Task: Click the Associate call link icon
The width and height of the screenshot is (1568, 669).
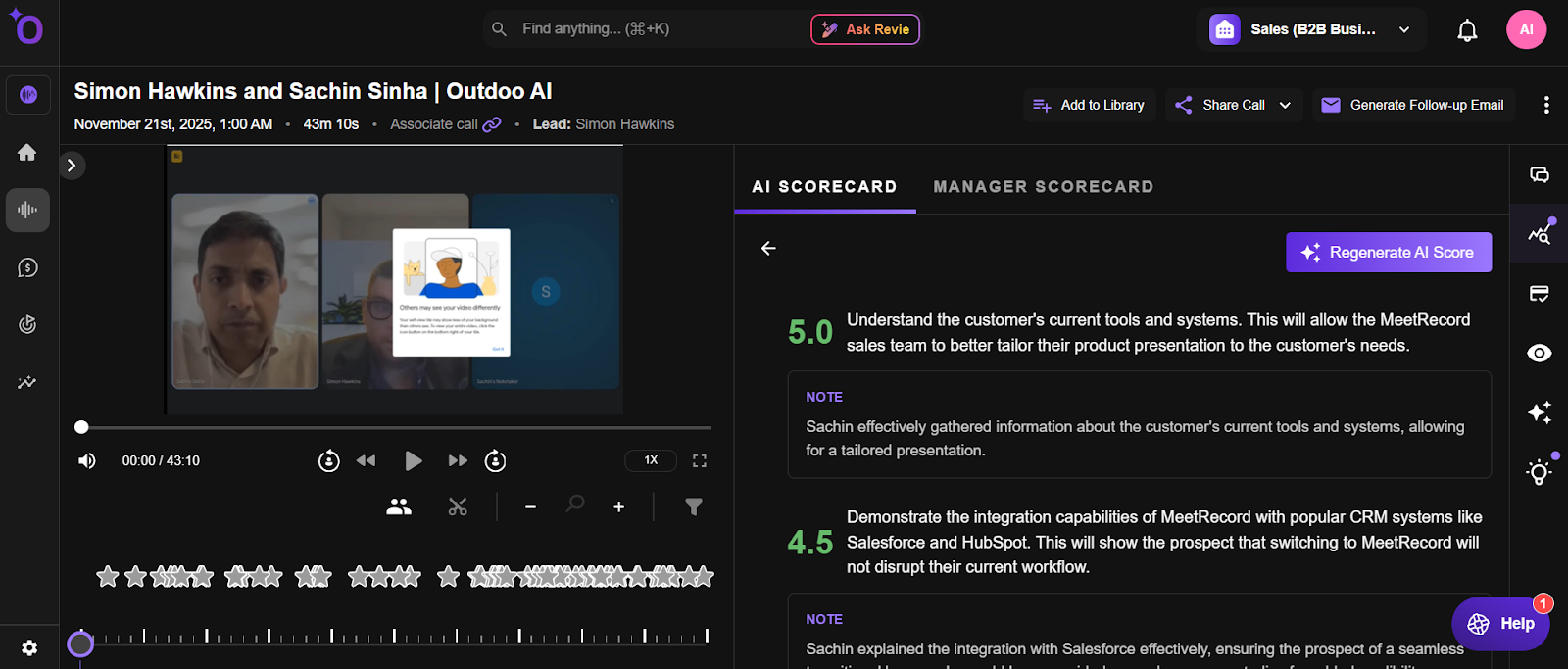Action: (x=492, y=124)
